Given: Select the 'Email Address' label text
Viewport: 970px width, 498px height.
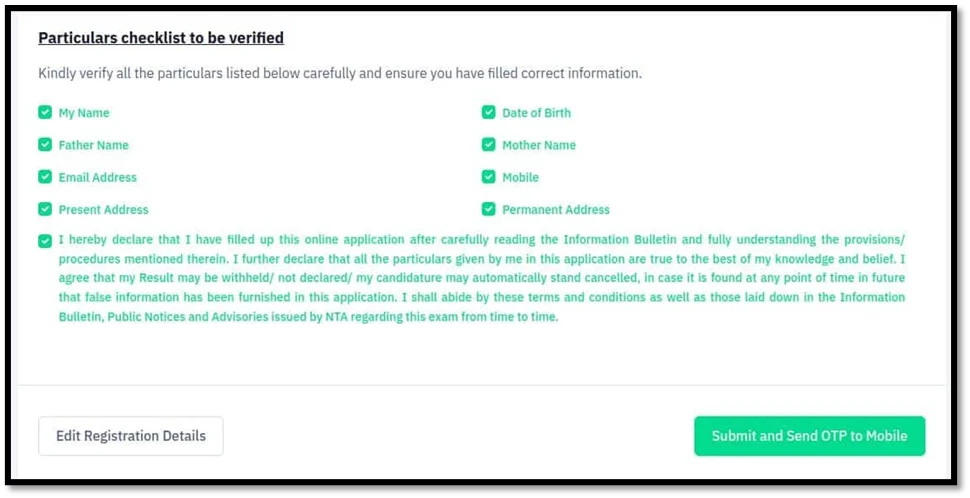Looking at the screenshot, I should click(x=97, y=177).
